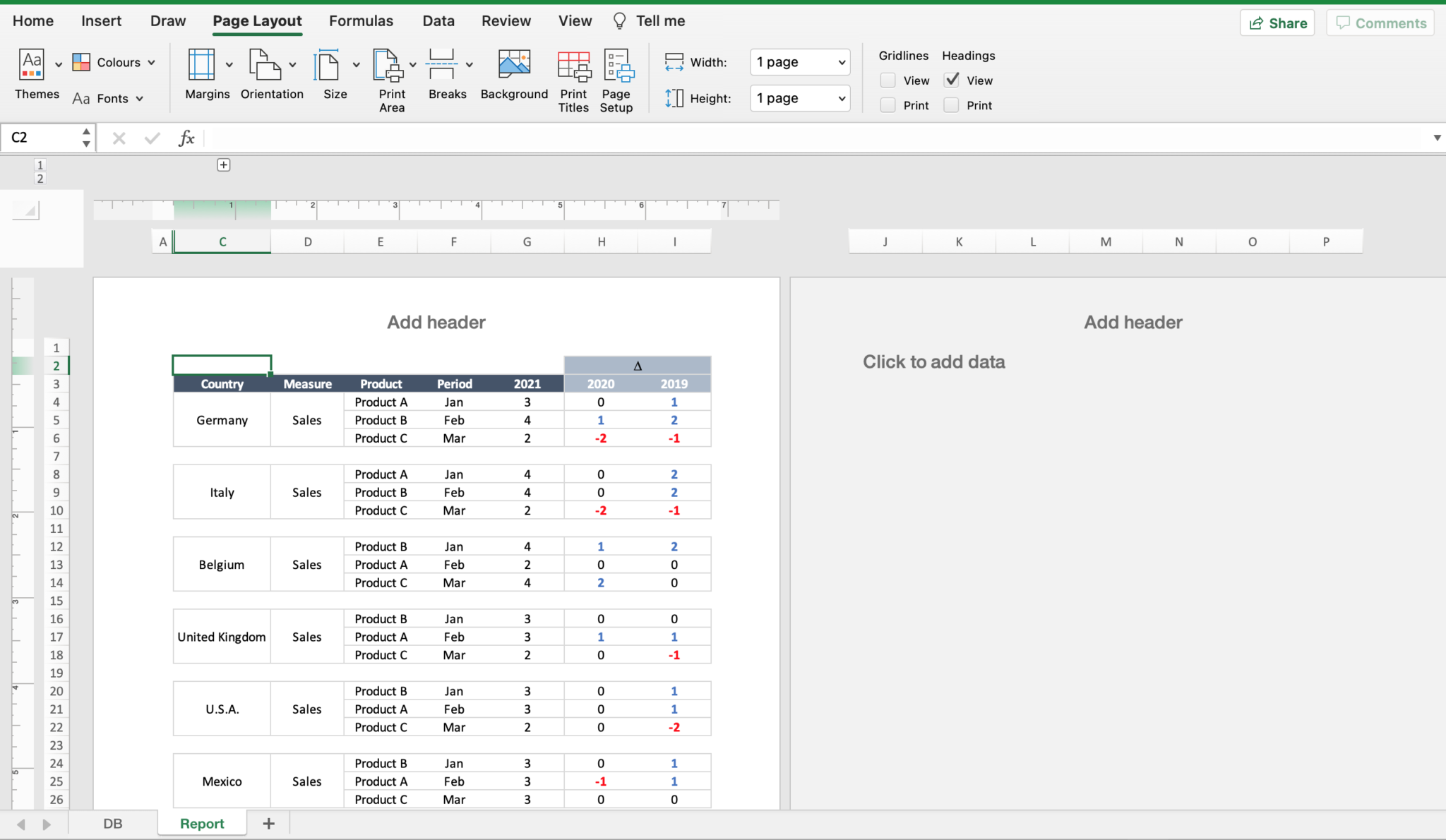
Task: Select the Themes icon
Action: pos(31,64)
